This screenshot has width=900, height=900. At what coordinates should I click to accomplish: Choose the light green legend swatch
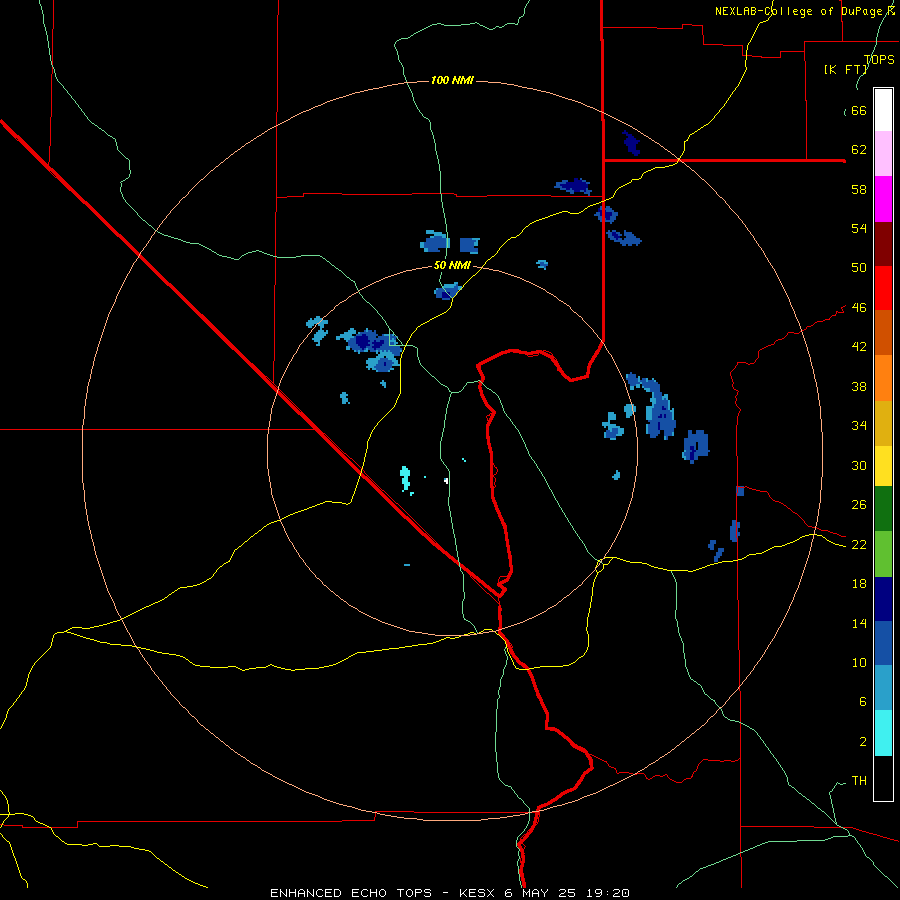pyautogui.click(x=883, y=554)
